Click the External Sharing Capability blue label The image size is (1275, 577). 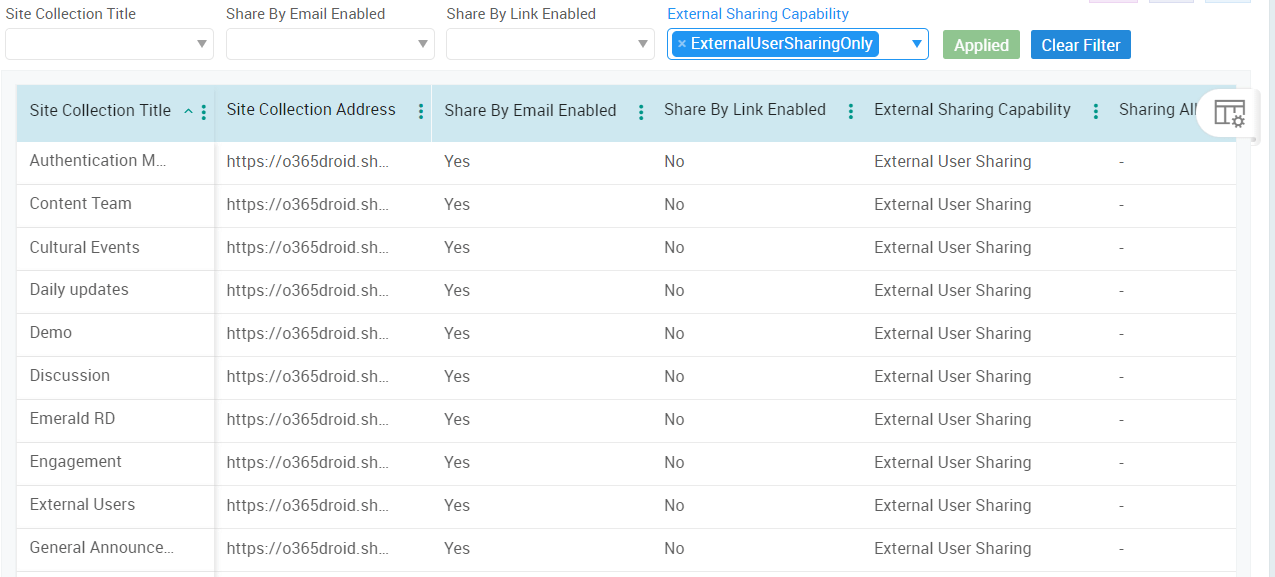tap(757, 13)
